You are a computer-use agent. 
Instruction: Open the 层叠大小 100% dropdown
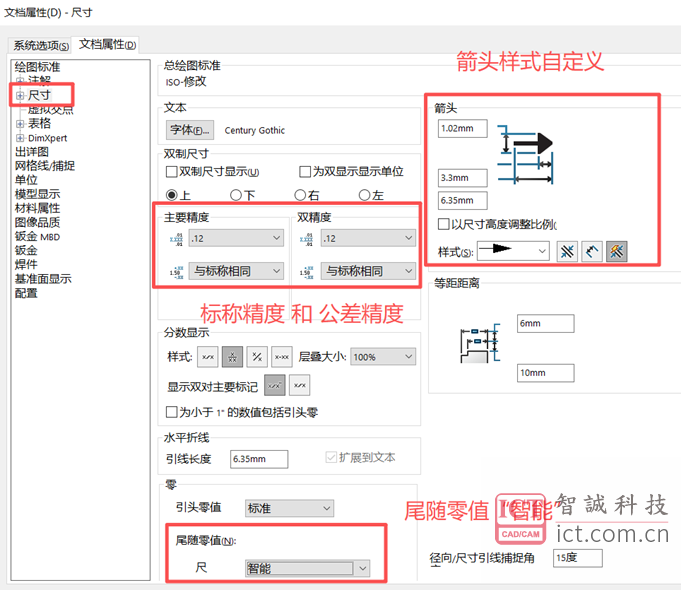coord(383,357)
